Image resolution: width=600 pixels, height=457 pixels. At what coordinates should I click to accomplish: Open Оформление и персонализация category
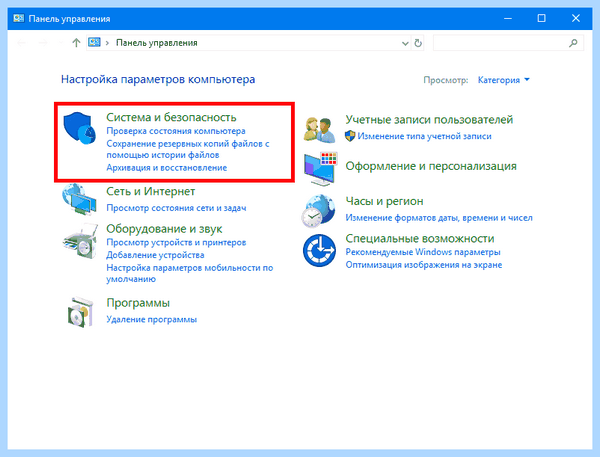click(x=431, y=166)
